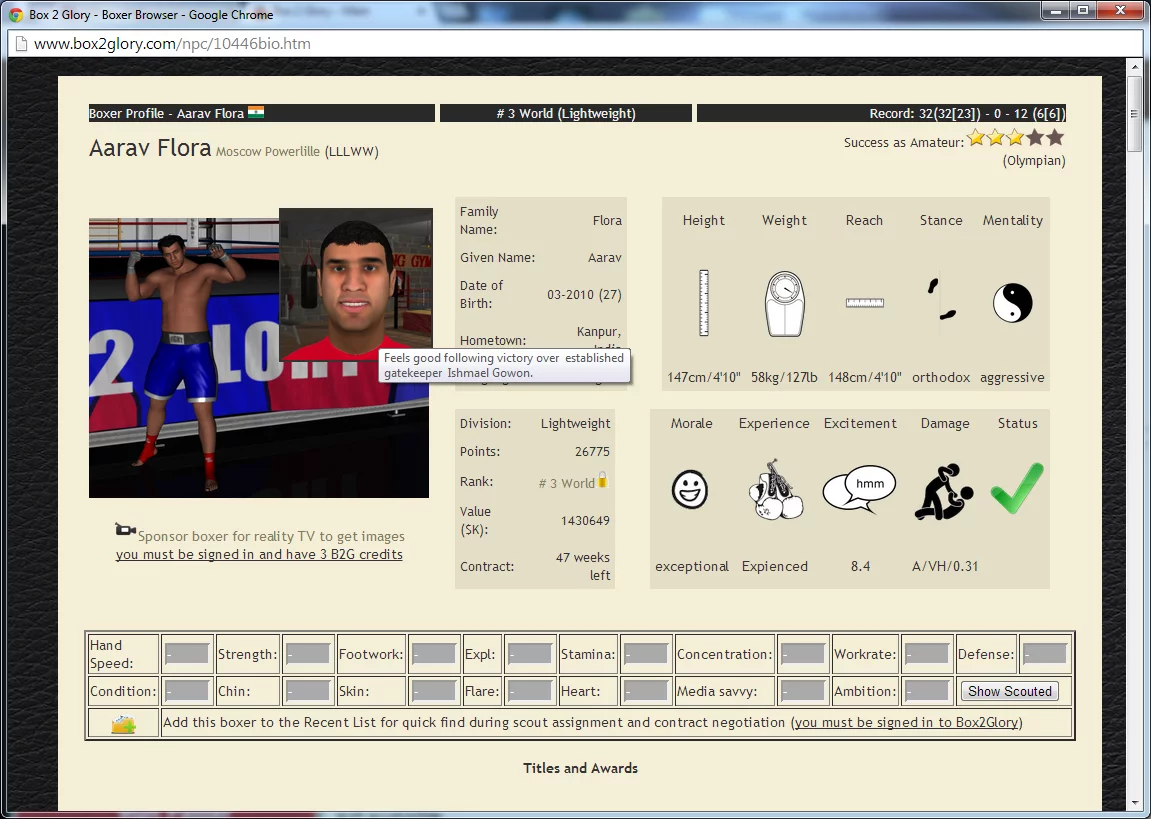The width and height of the screenshot is (1151, 819).
Task: Click the Recent List folder icon
Action: coord(123,723)
